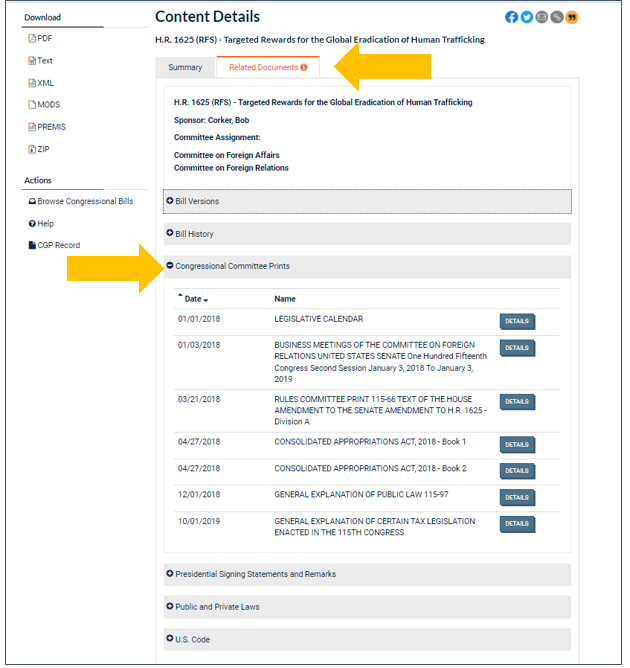Expand the Bill Versions section
Screen dimensions: 630x668
point(196,201)
